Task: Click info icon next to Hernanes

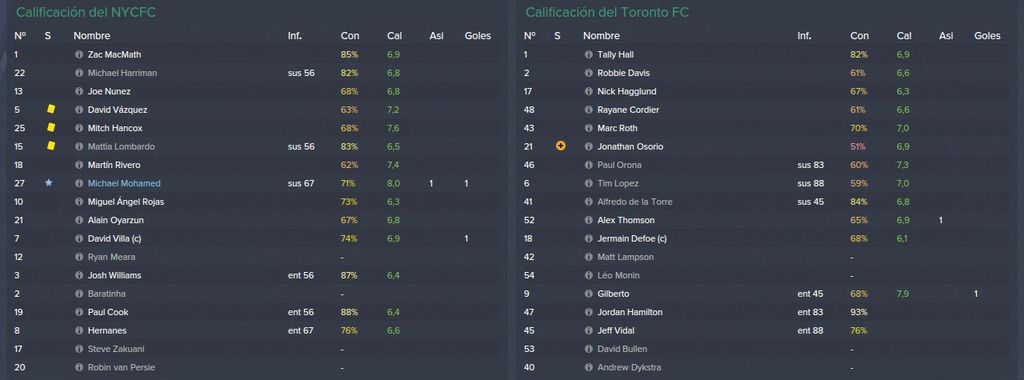Action: 79,331
